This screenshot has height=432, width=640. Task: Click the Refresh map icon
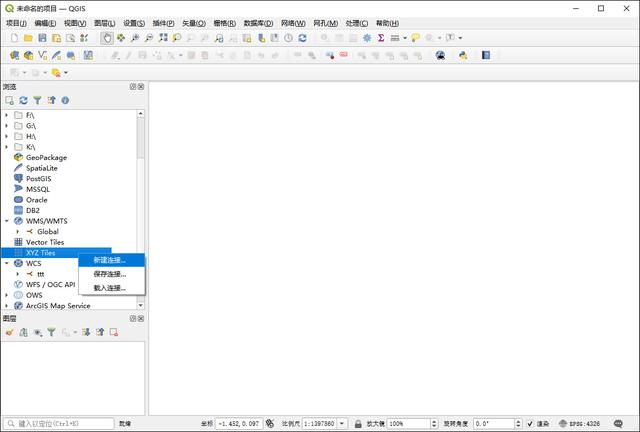pos(302,38)
